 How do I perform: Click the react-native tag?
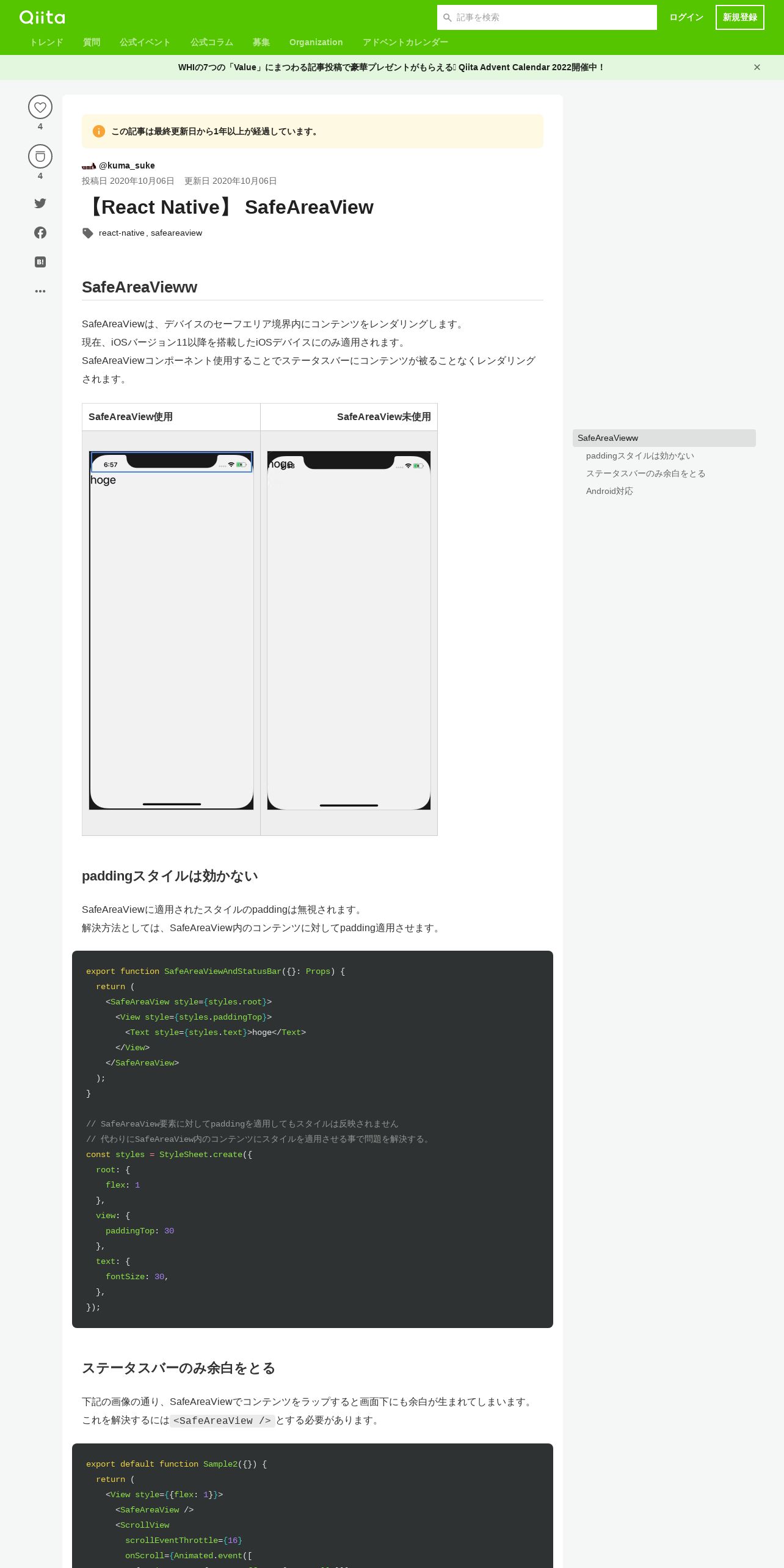point(122,233)
